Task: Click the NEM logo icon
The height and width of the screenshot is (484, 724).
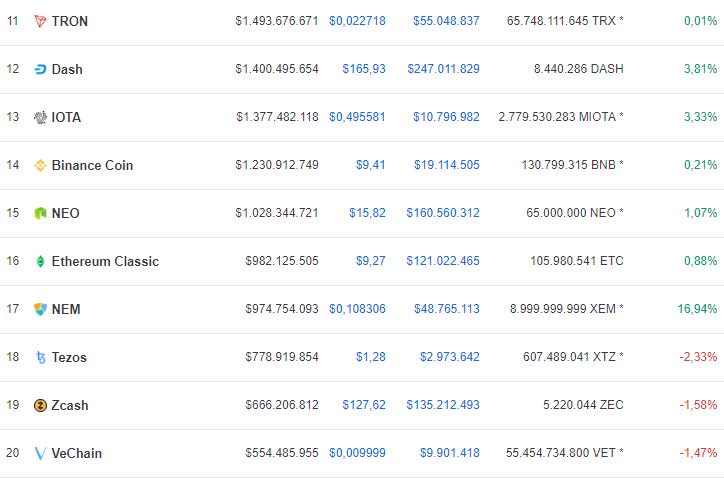Action: coord(40,309)
